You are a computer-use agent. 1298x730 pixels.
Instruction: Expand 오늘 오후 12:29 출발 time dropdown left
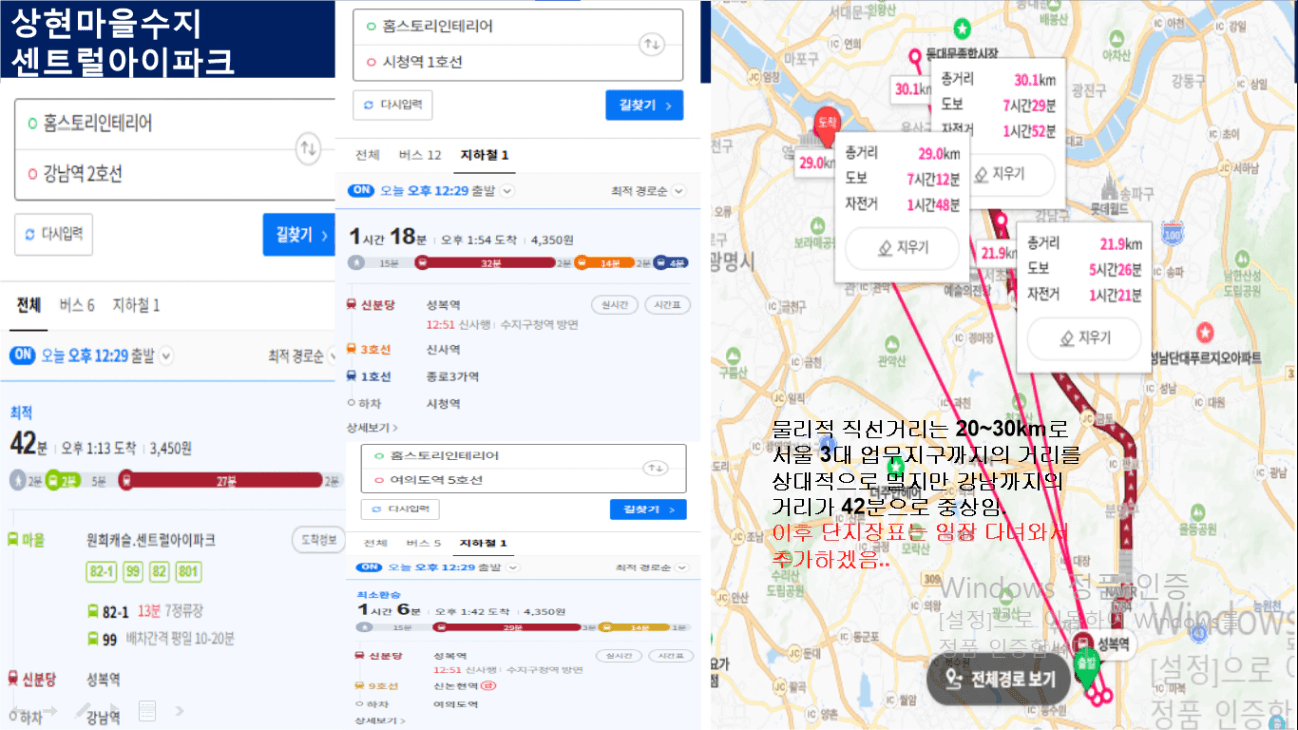coord(166,355)
